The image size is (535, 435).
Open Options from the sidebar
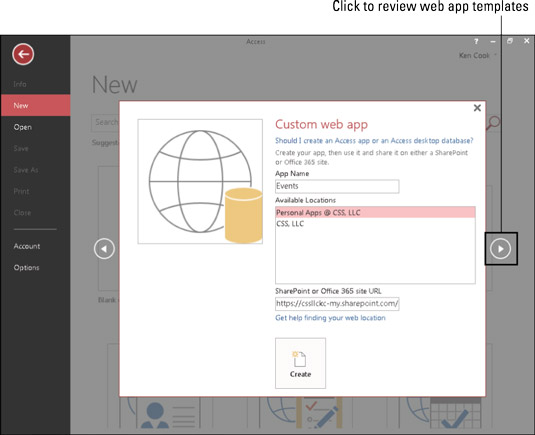pos(26,267)
